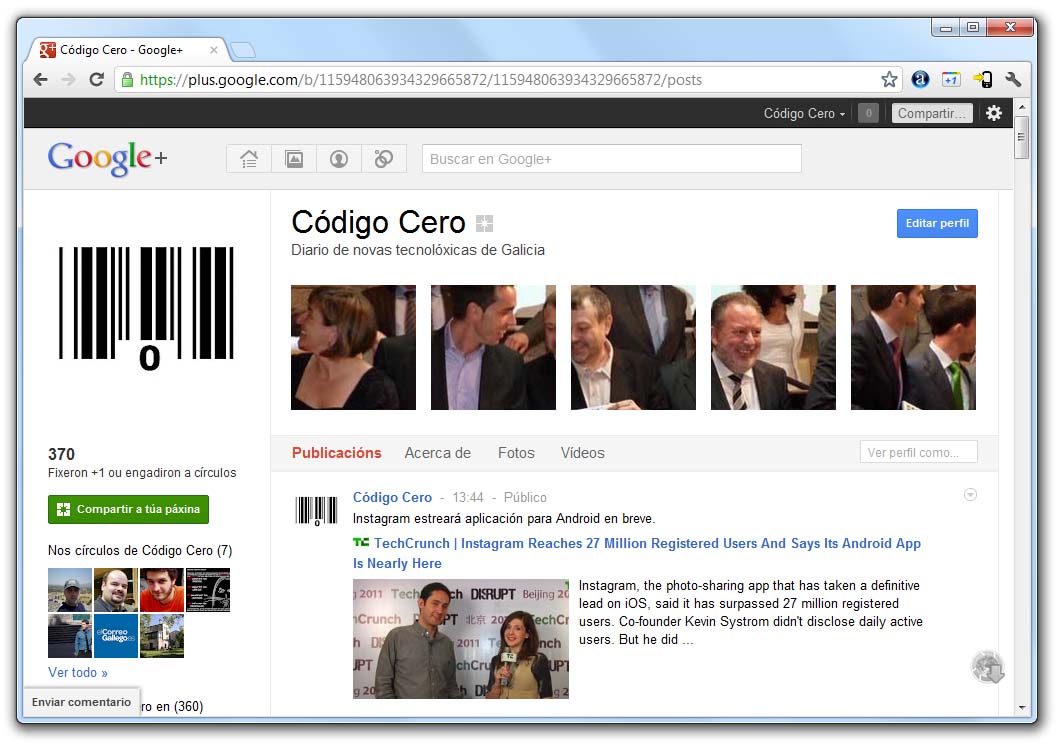
Task: Go back with the browser back arrow
Action: click(40, 79)
